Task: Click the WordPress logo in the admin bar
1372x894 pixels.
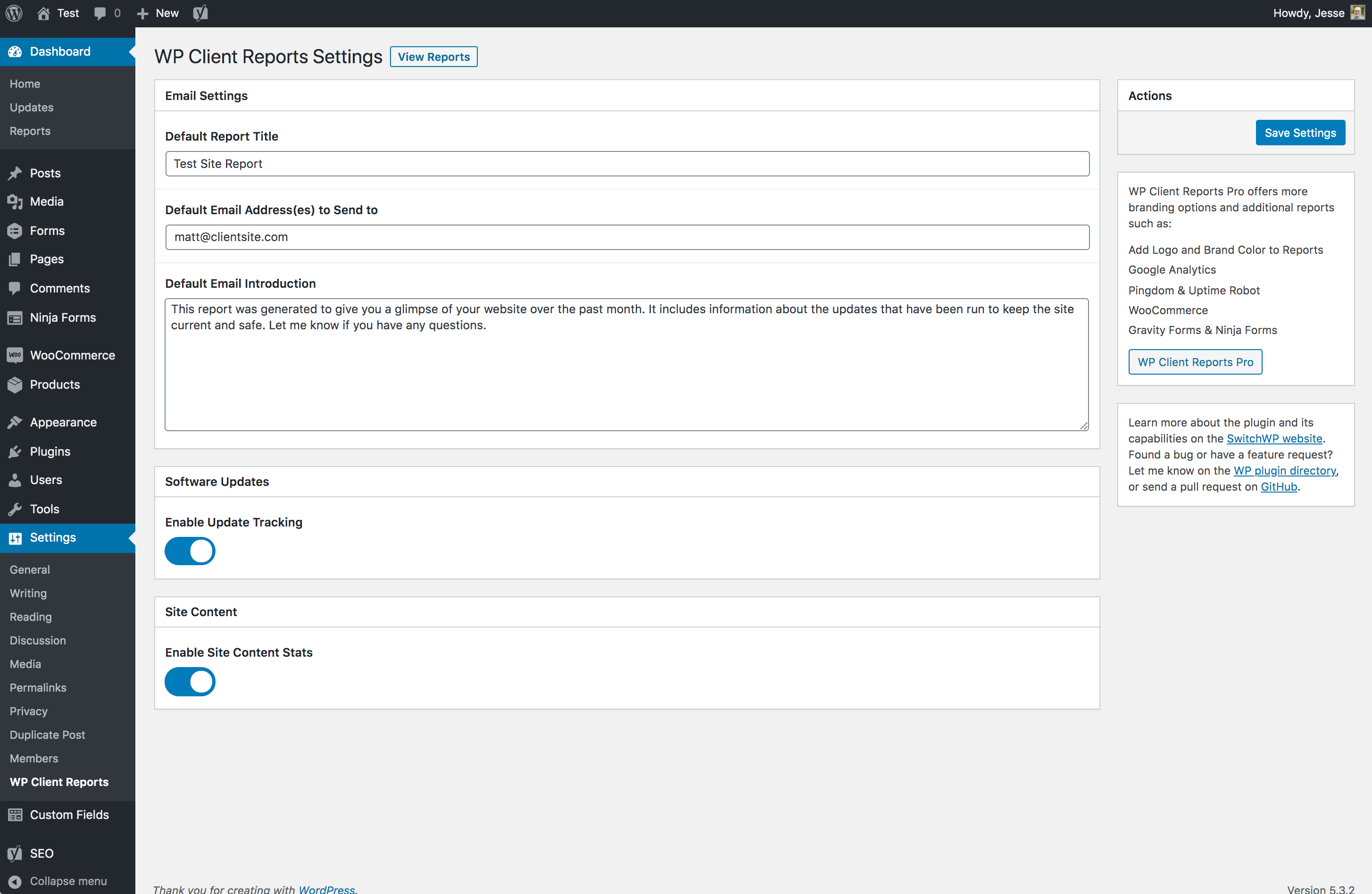Action: pos(13,13)
